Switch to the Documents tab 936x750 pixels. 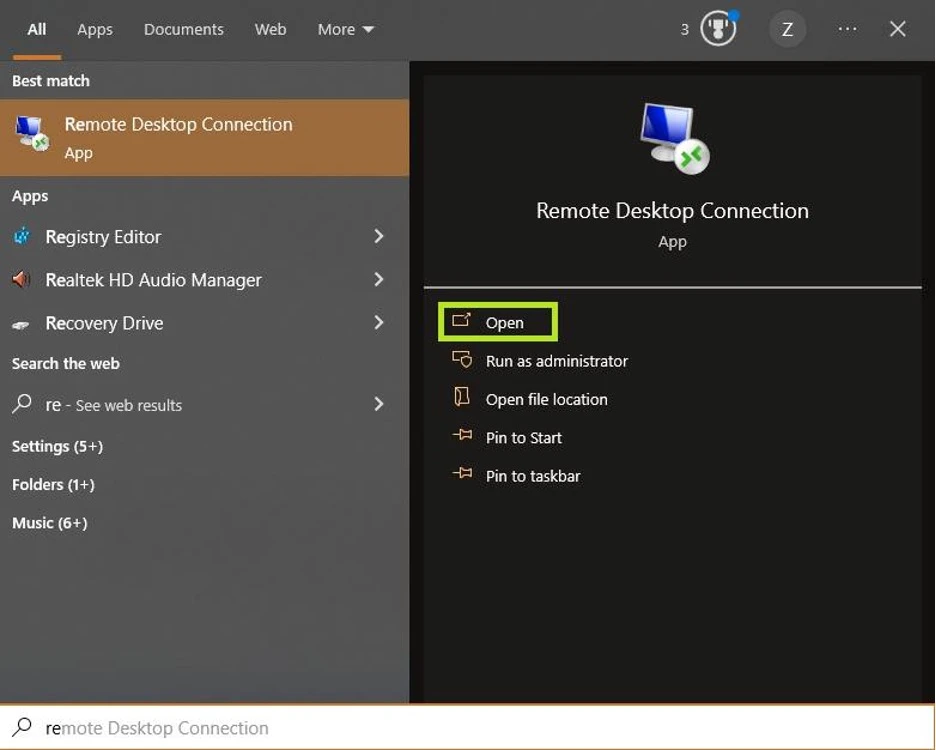[x=184, y=29]
